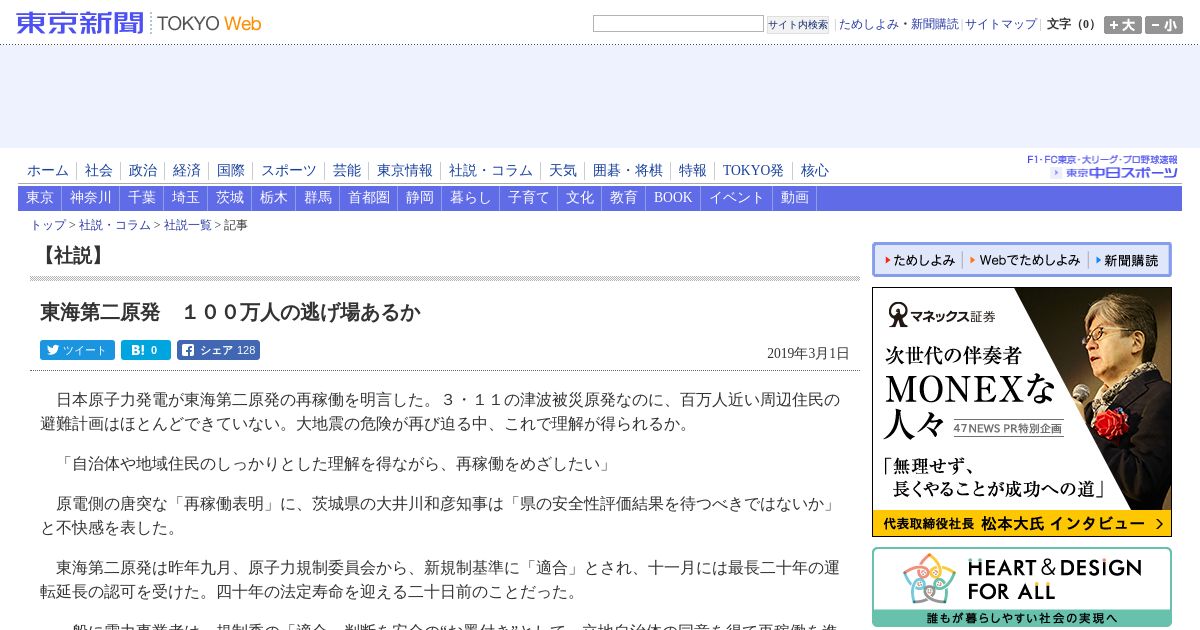Click 新聞購読 in sidebar subscription box

tap(1127, 260)
